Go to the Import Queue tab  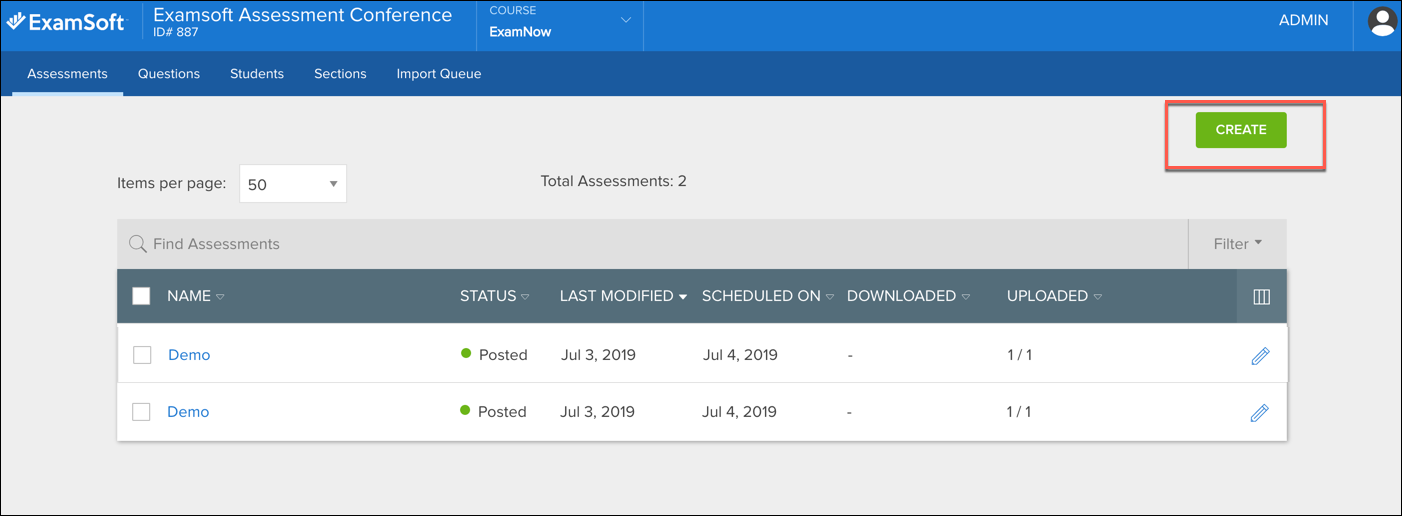click(438, 74)
